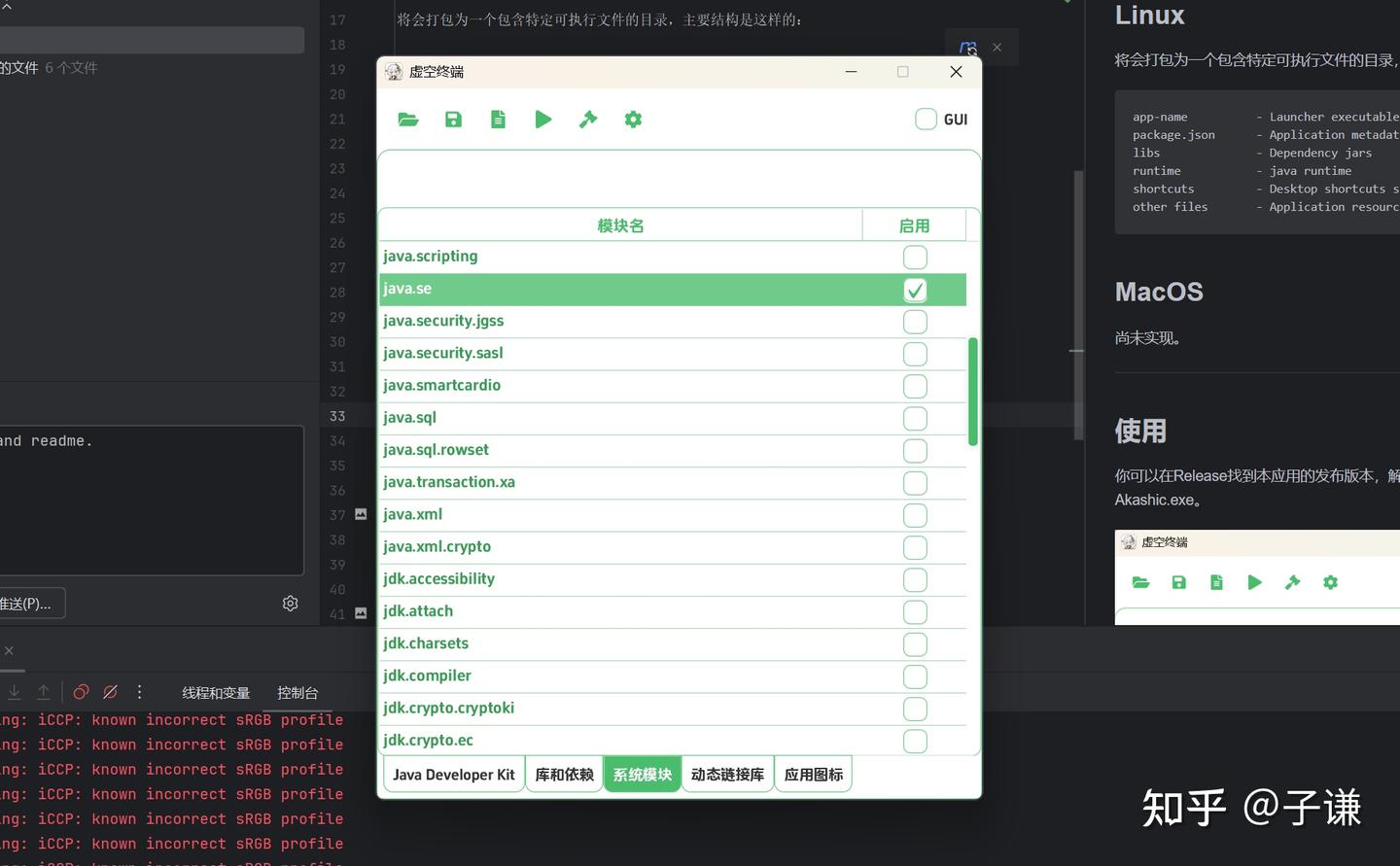Click the floating editor toolbar icon

tap(967, 48)
